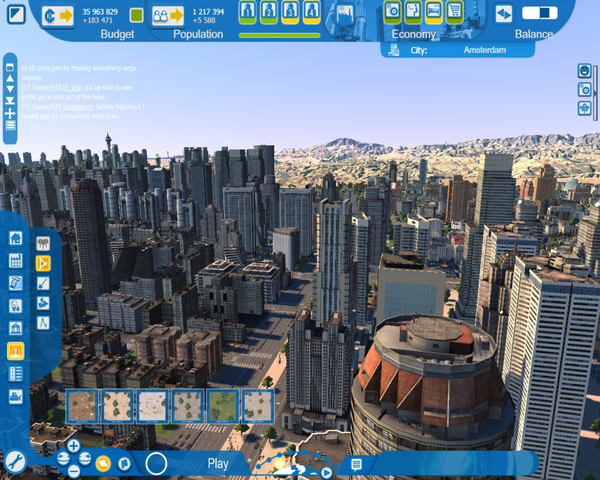600x480 pixels.
Task: Click the Budget label
Action: click(x=117, y=34)
